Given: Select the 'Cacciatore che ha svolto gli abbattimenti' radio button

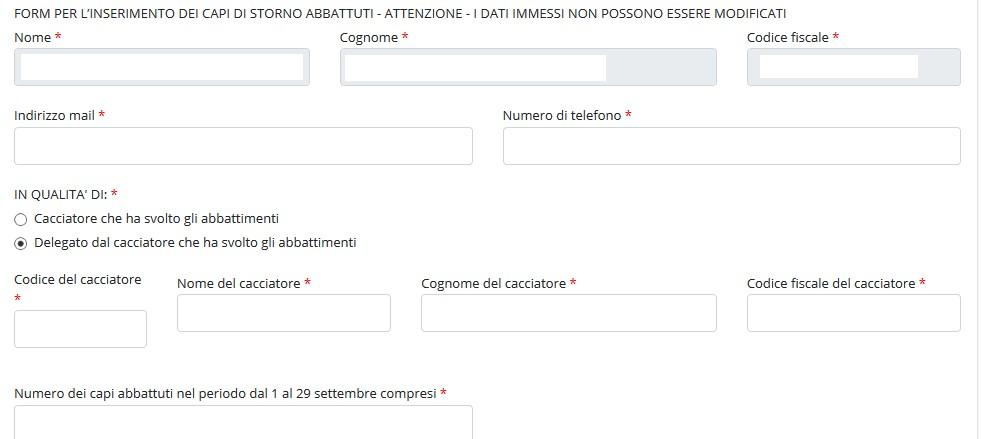Looking at the screenshot, I should [21, 220].
